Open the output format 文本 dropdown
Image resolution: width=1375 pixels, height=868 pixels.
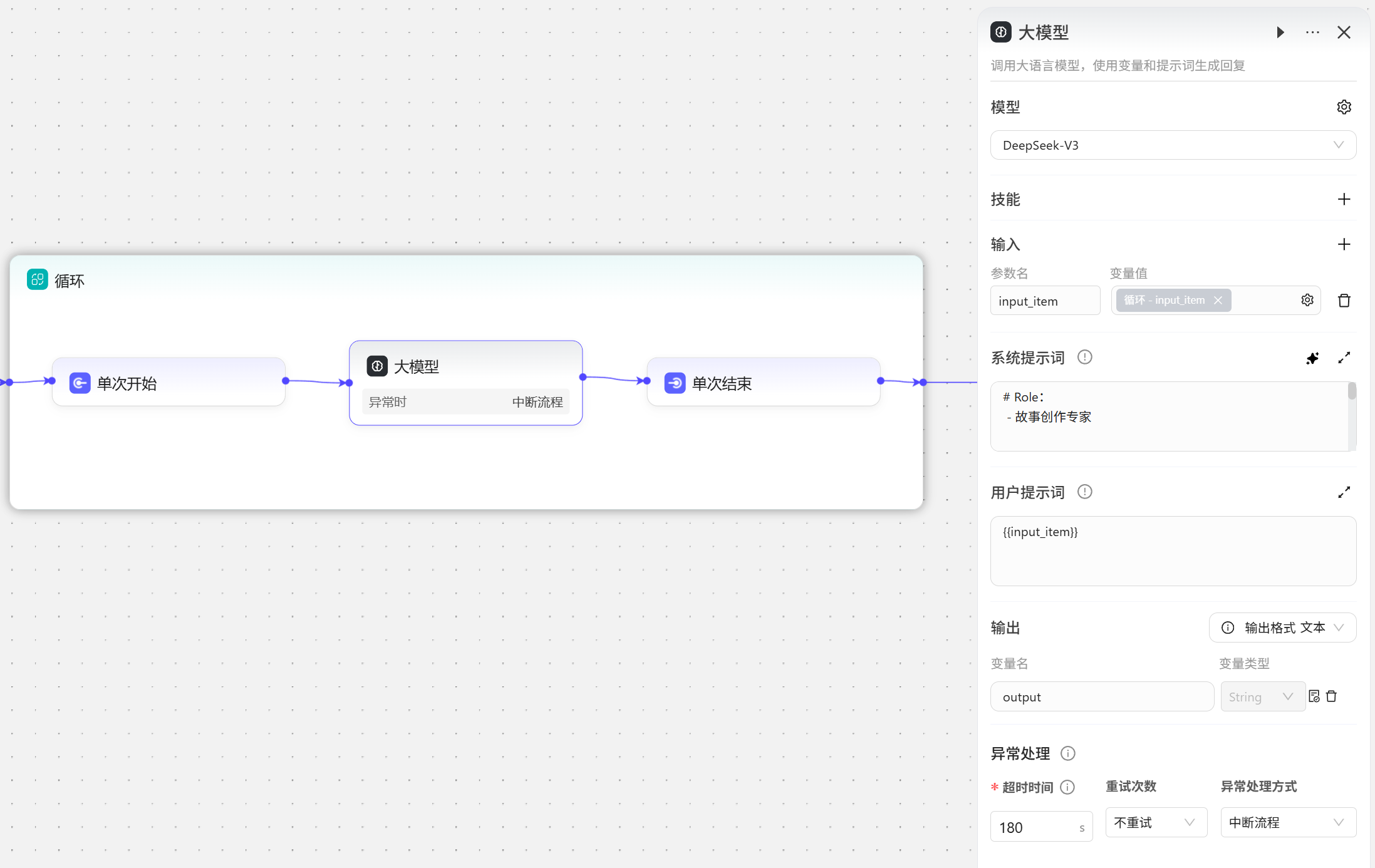(x=1282, y=628)
